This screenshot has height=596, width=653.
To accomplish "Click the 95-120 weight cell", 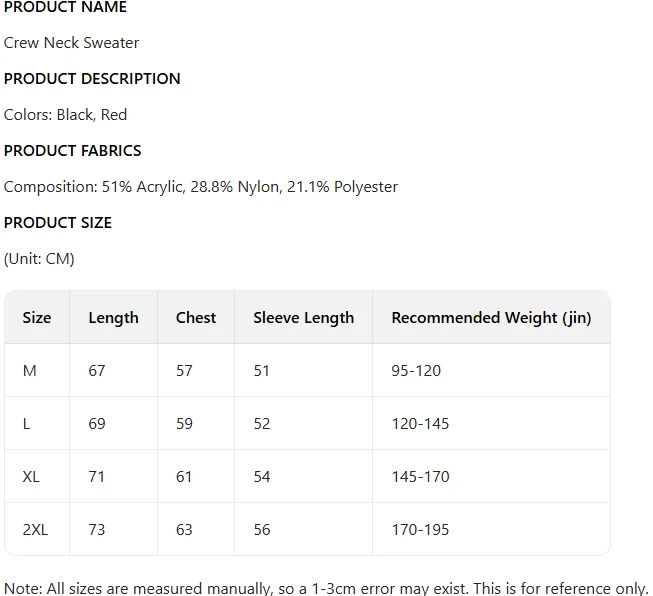I will point(416,371).
